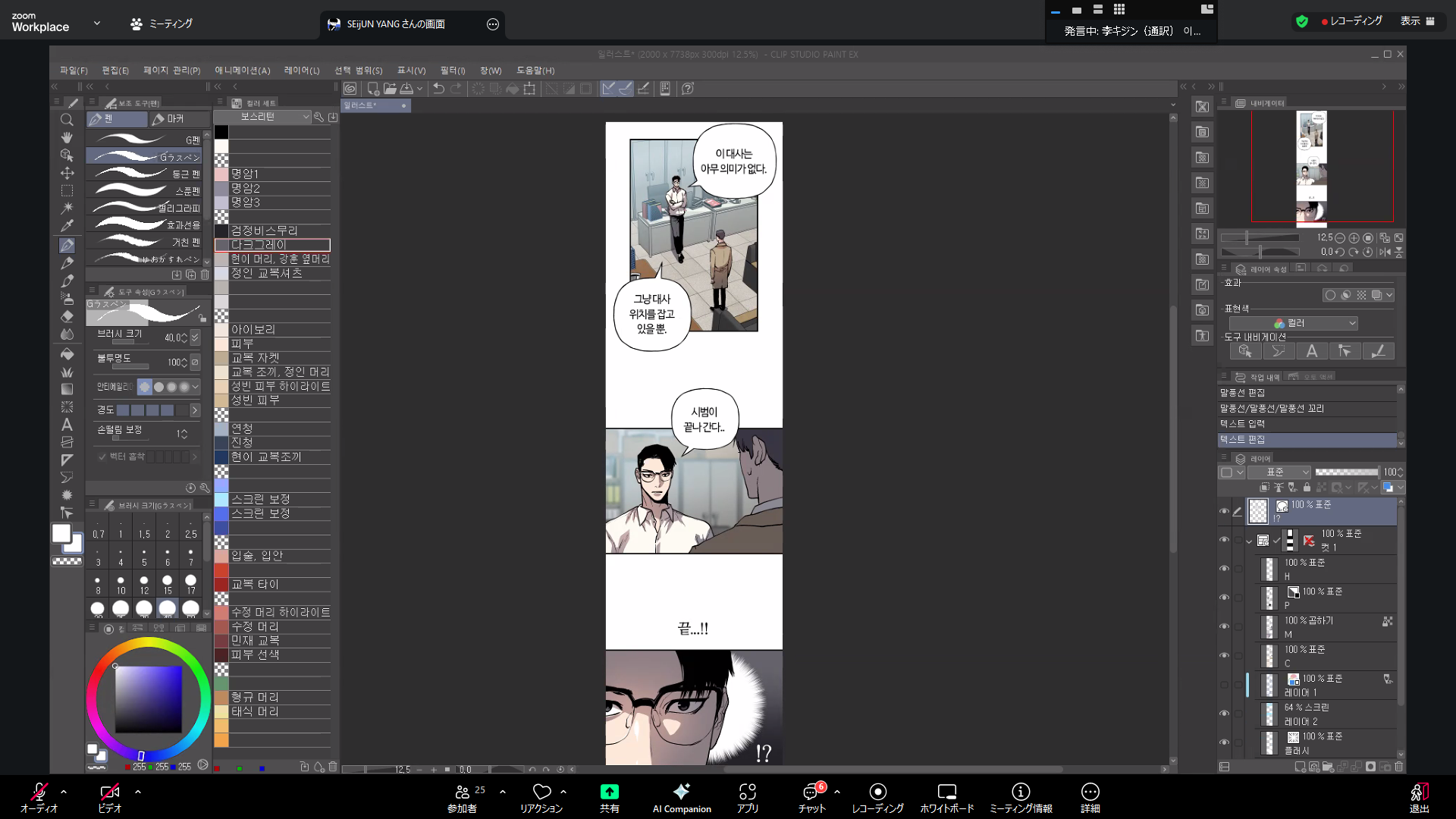
Task: Click the Undo arrow in command bar
Action: 438,89
